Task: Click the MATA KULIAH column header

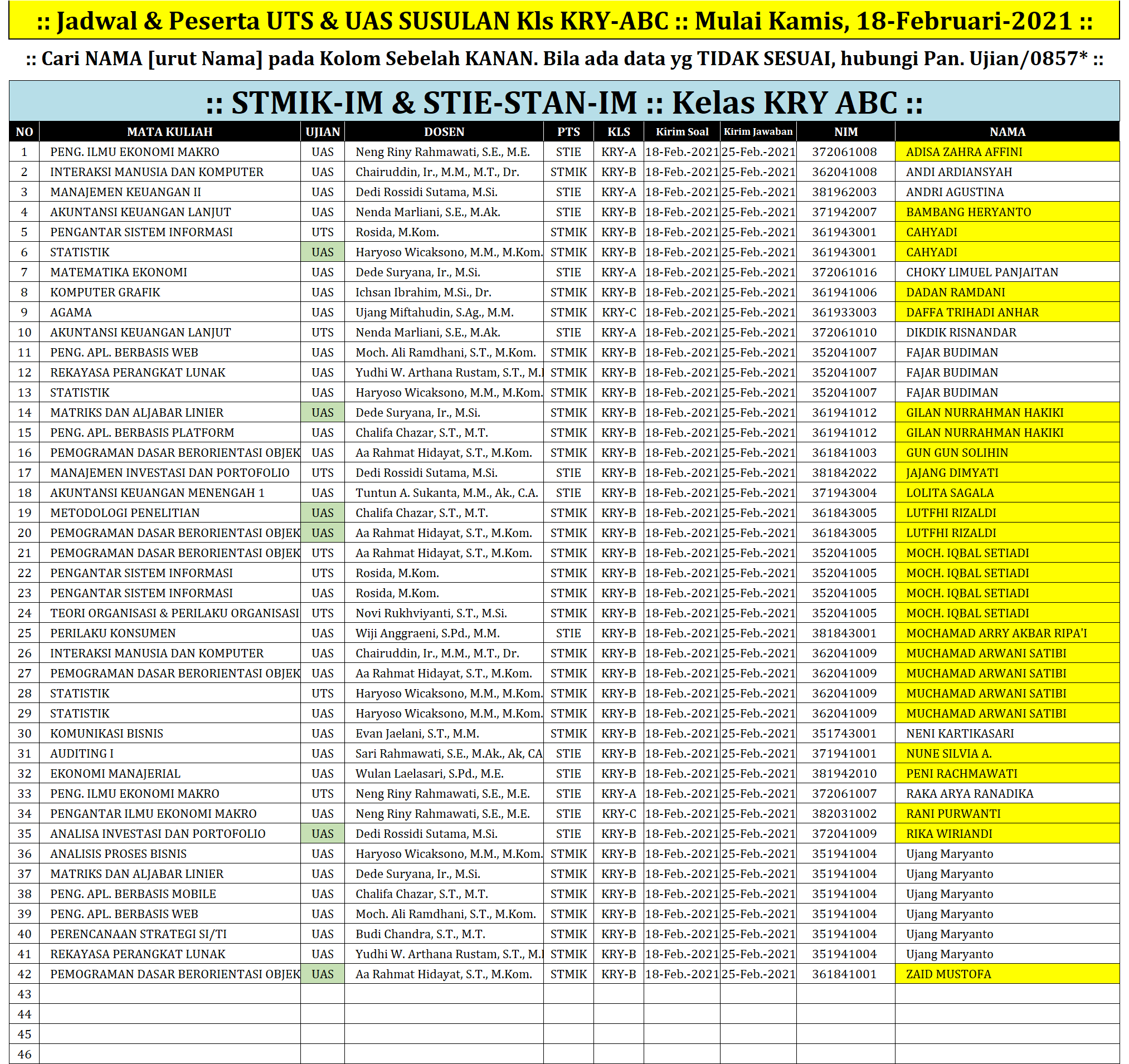Action: (170, 131)
